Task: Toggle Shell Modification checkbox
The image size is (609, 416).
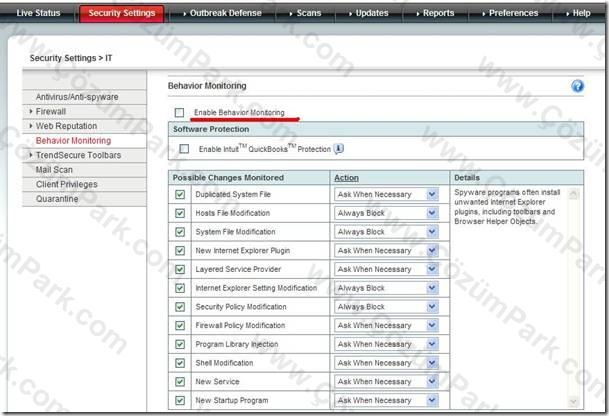Action: coord(180,363)
